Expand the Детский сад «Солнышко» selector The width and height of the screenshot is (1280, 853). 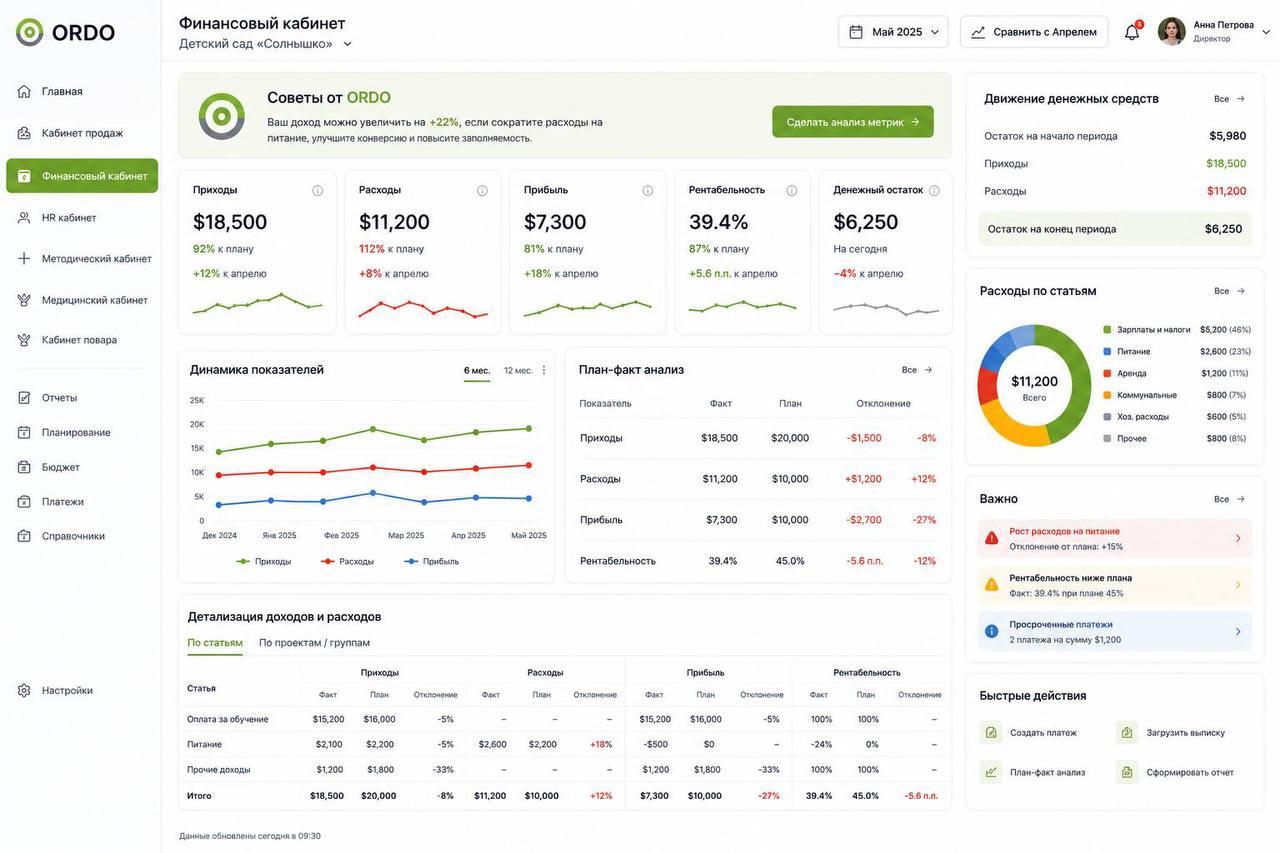[x=266, y=44]
